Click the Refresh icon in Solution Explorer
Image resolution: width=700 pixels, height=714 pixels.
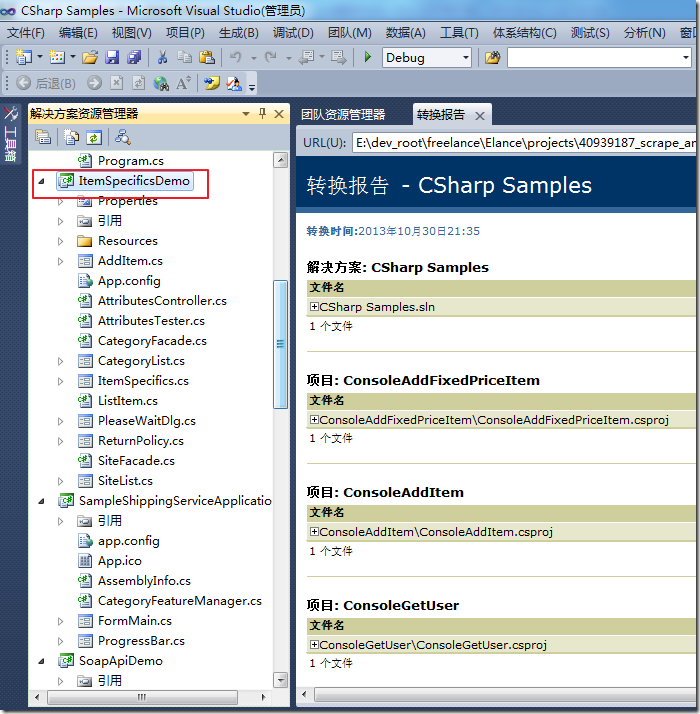click(93, 137)
